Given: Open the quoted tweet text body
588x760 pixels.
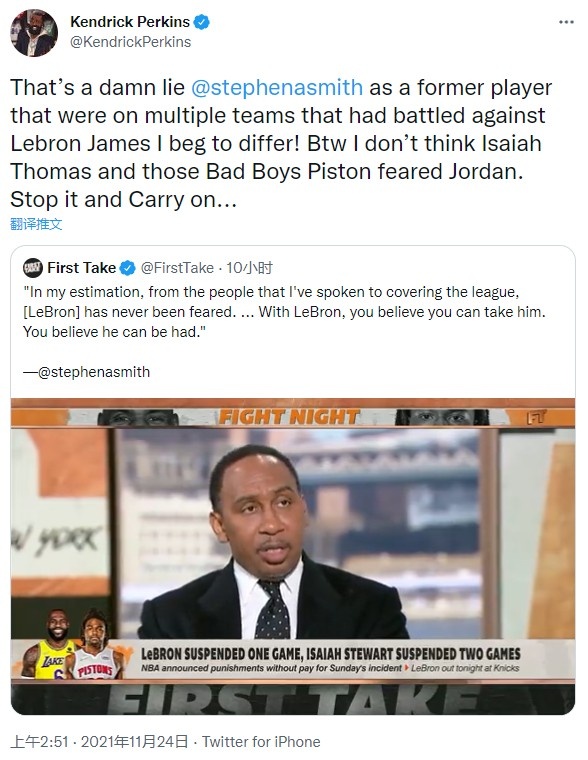Looking at the screenshot, I should pos(284,312).
